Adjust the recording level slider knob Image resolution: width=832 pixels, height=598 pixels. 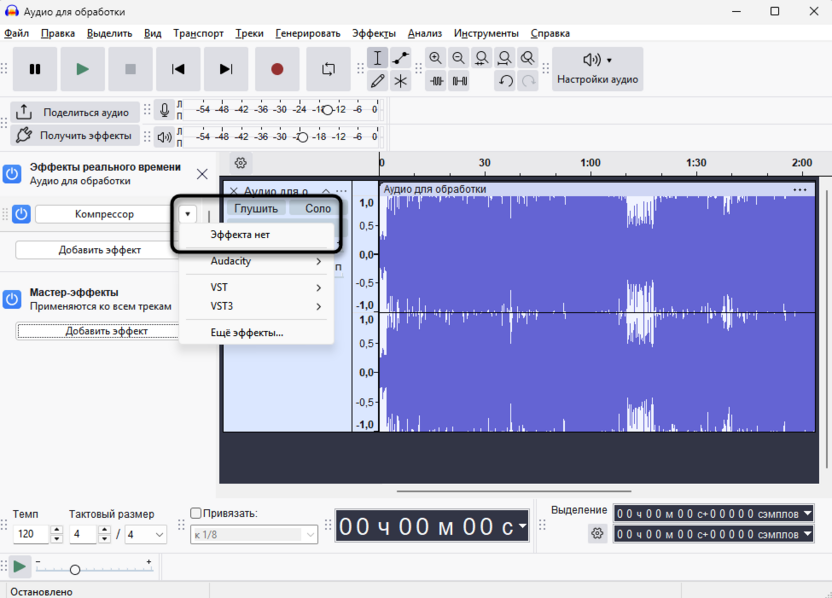327,110
